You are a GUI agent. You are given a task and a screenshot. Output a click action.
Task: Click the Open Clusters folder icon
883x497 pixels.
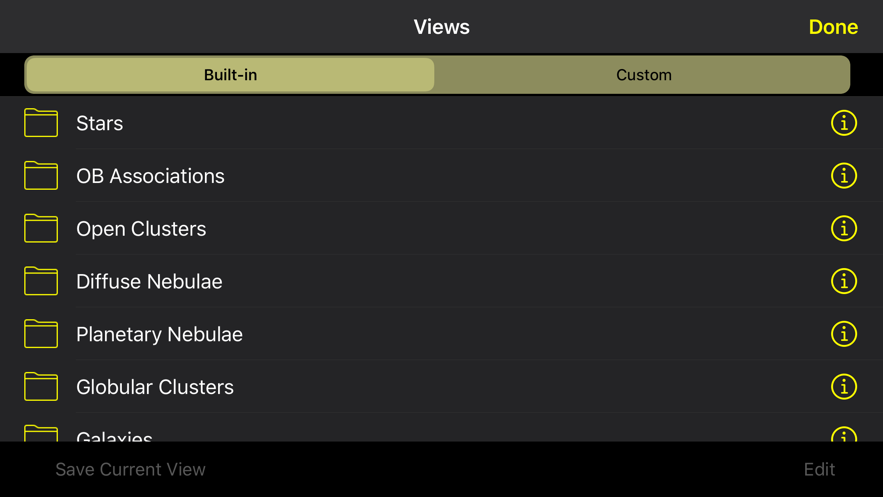click(x=41, y=229)
